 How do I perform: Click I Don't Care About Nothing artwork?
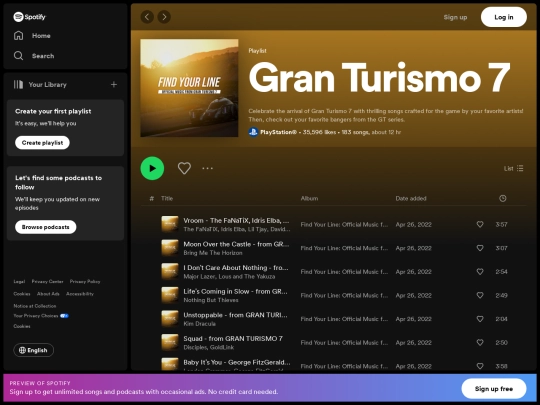pyautogui.click(x=170, y=271)
